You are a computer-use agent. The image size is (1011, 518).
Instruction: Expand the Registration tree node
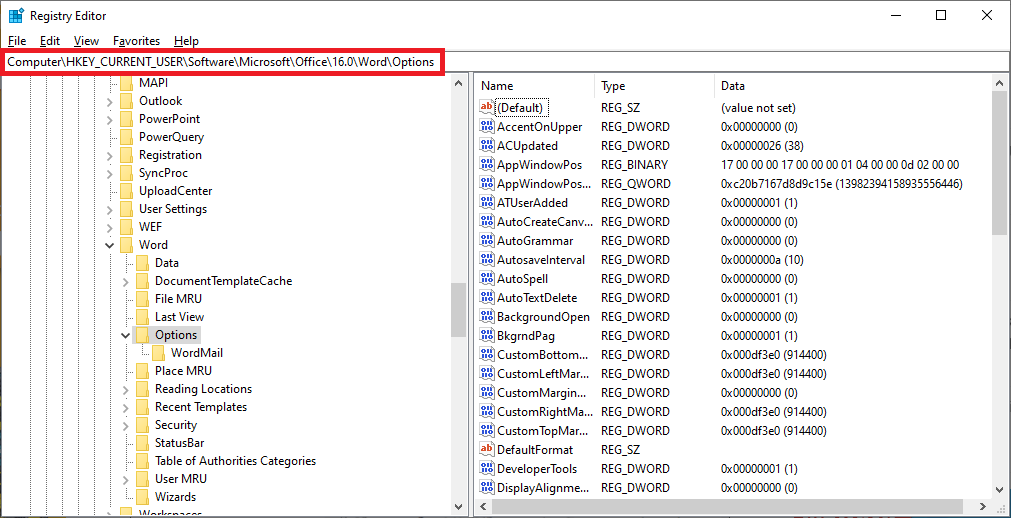tap(110, 155)
